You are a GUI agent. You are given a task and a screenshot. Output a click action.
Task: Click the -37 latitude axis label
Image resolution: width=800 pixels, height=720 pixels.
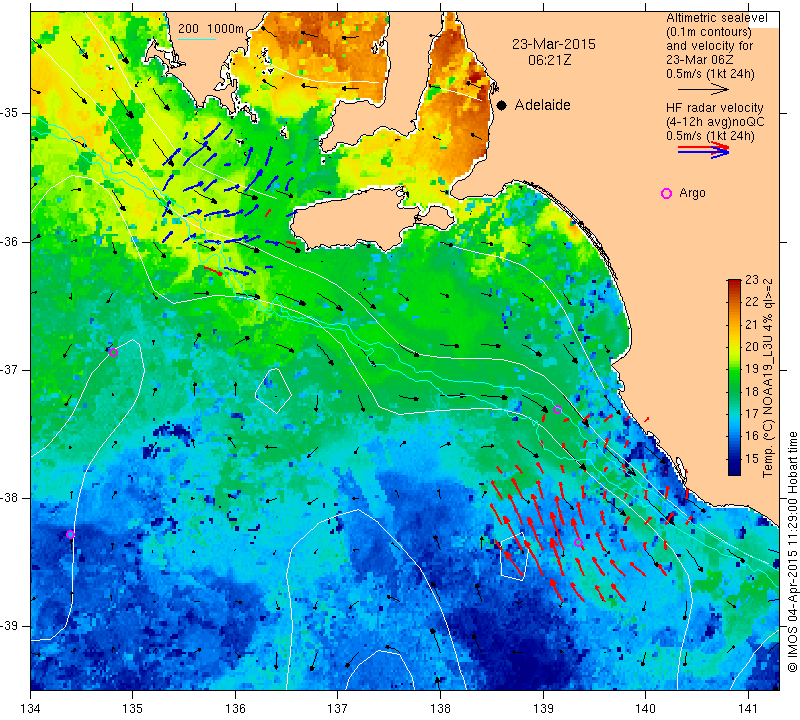coord(10,369)
